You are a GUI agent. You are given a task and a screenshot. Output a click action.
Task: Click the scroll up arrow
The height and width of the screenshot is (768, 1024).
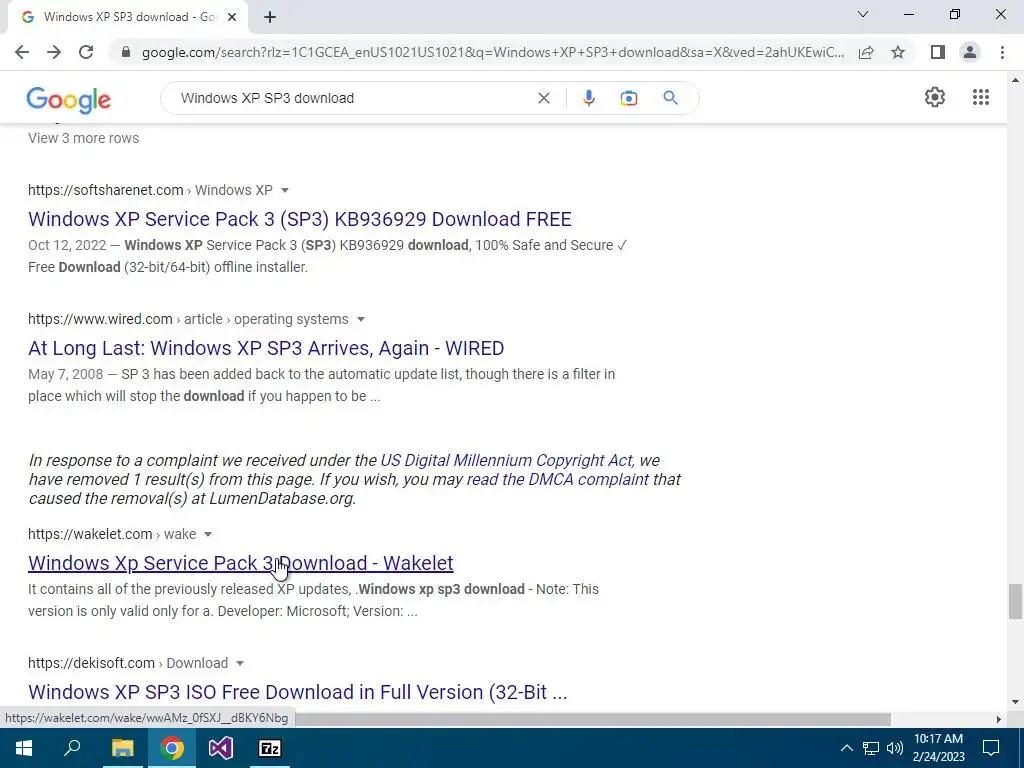[x=1015, y=80]
